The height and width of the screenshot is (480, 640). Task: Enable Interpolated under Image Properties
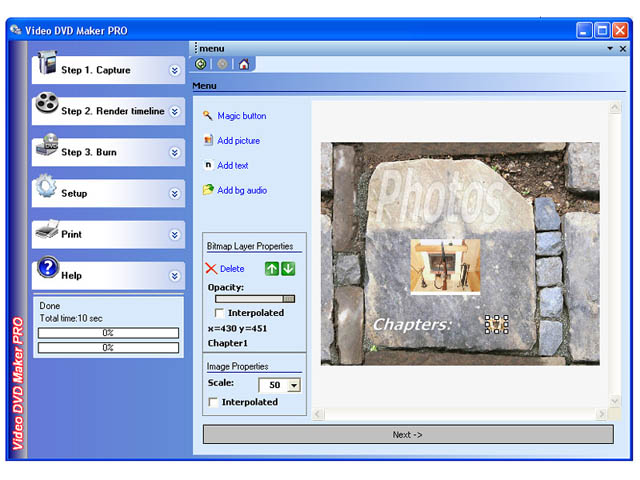[213, 402]
